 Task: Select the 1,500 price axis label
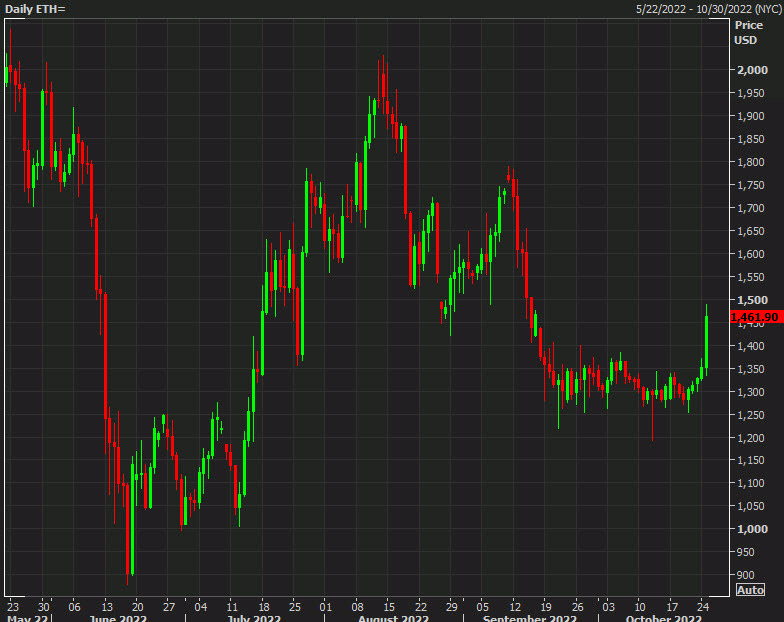751,300
